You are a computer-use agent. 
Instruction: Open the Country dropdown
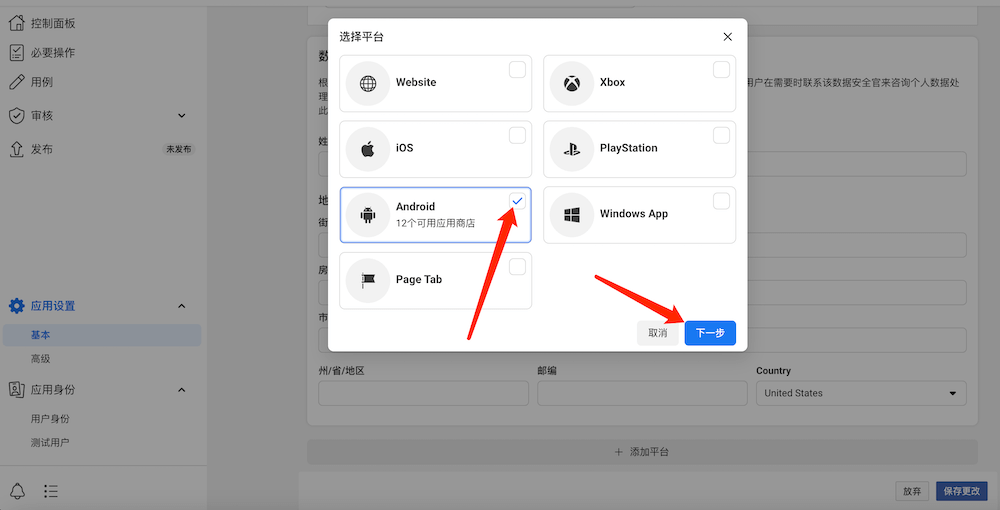coord(861,393)
